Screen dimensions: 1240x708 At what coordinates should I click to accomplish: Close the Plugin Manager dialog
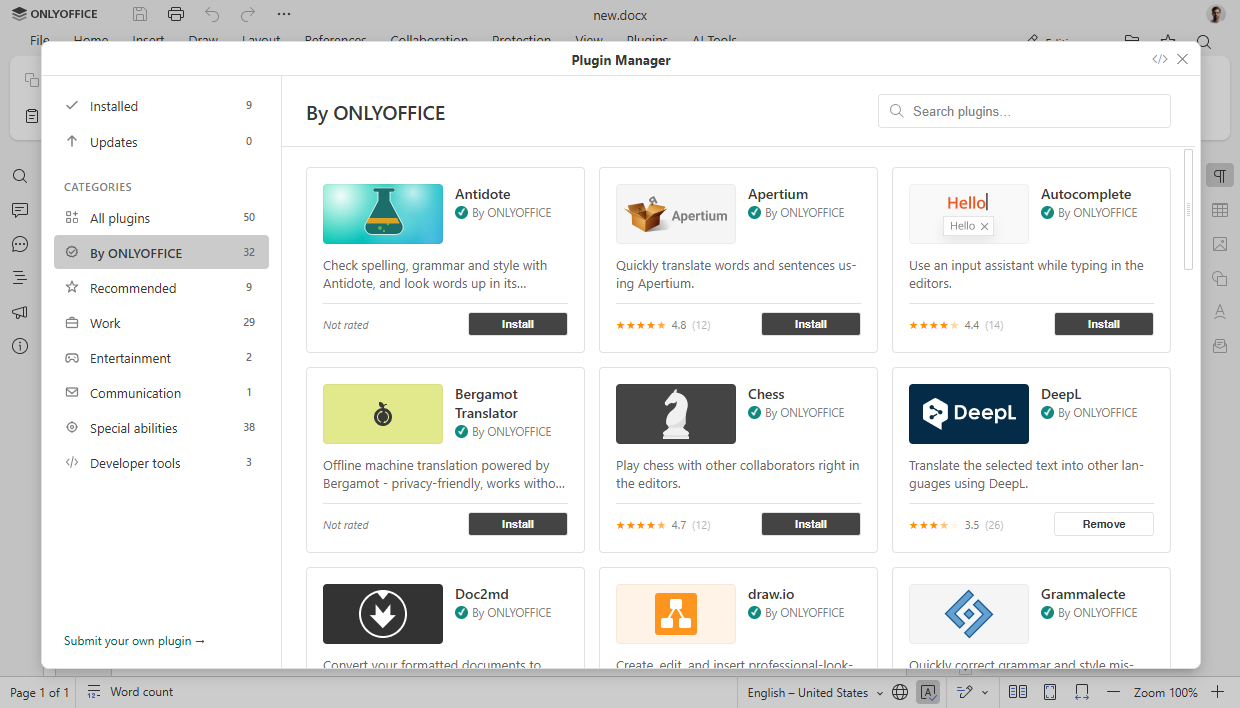[1183, 59]
